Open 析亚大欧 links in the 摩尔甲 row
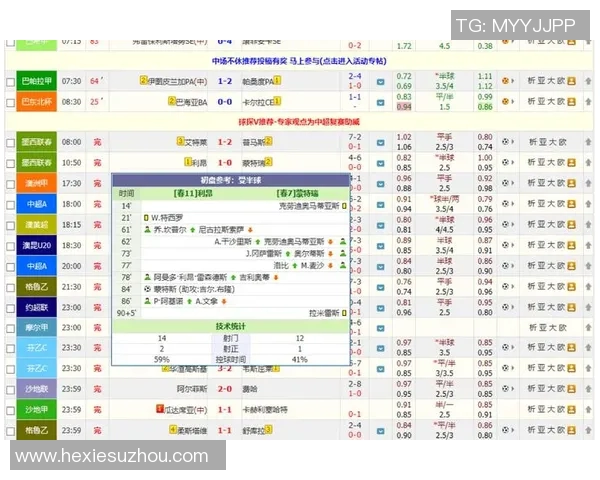600x480 pixels. tap(547, 328)
